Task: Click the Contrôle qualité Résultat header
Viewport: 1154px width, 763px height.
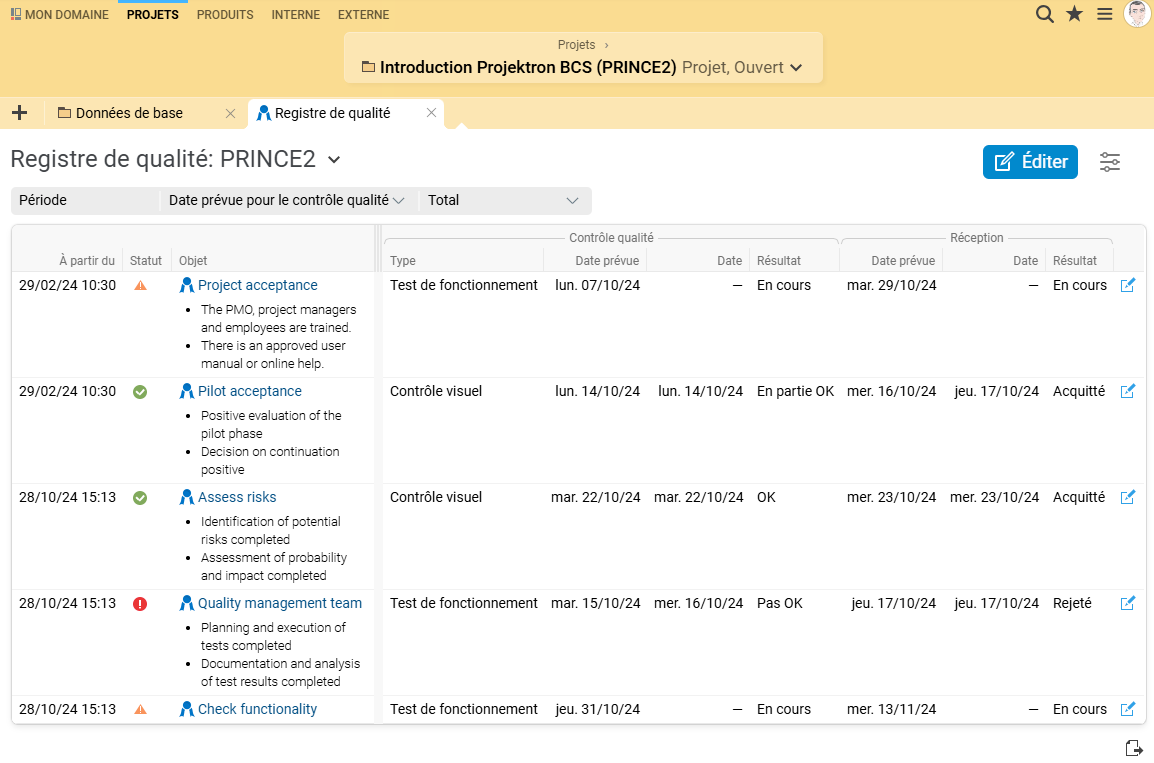Action: [779, 260]
